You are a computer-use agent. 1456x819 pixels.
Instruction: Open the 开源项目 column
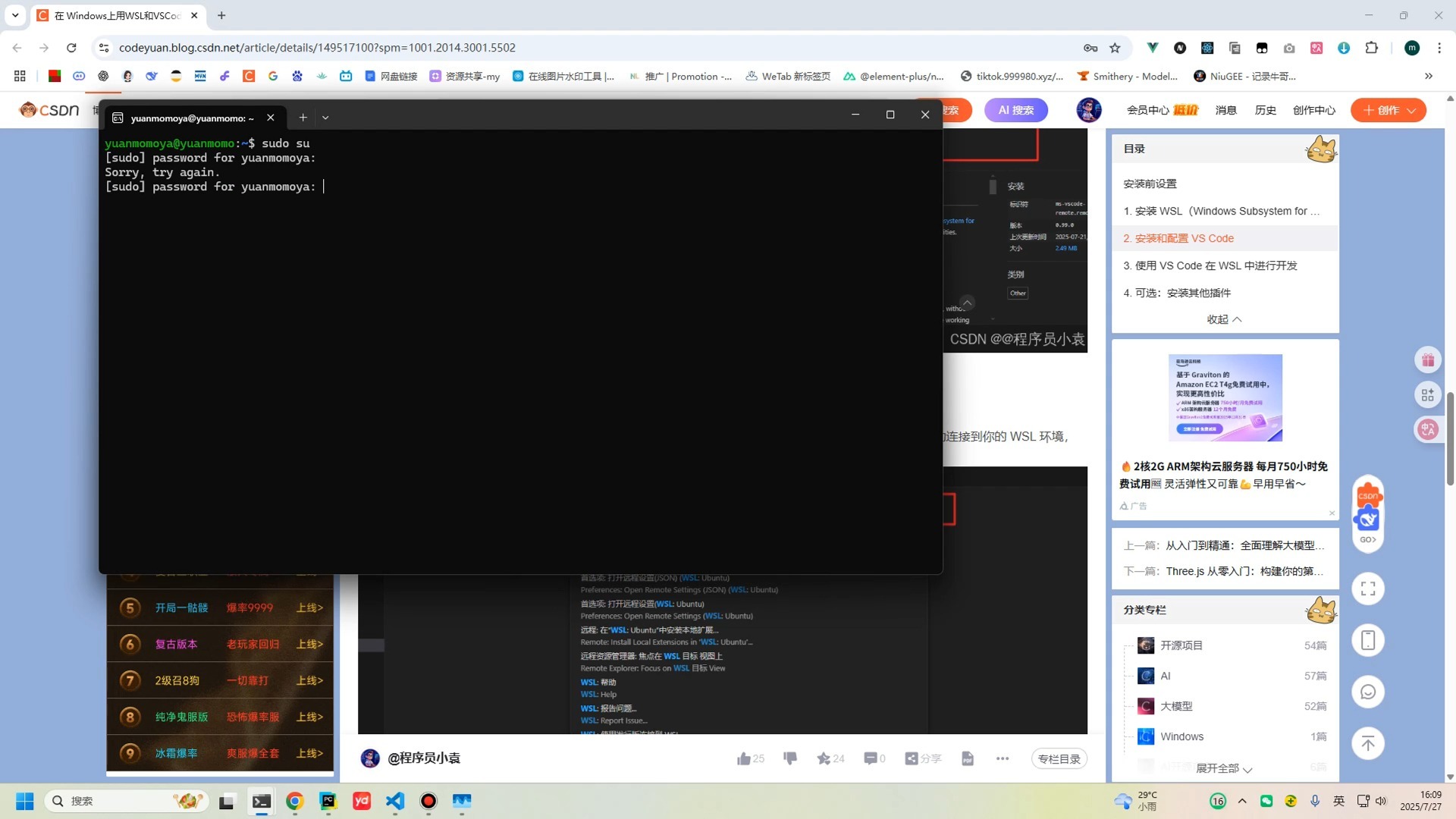click(x=1181, y=645)
